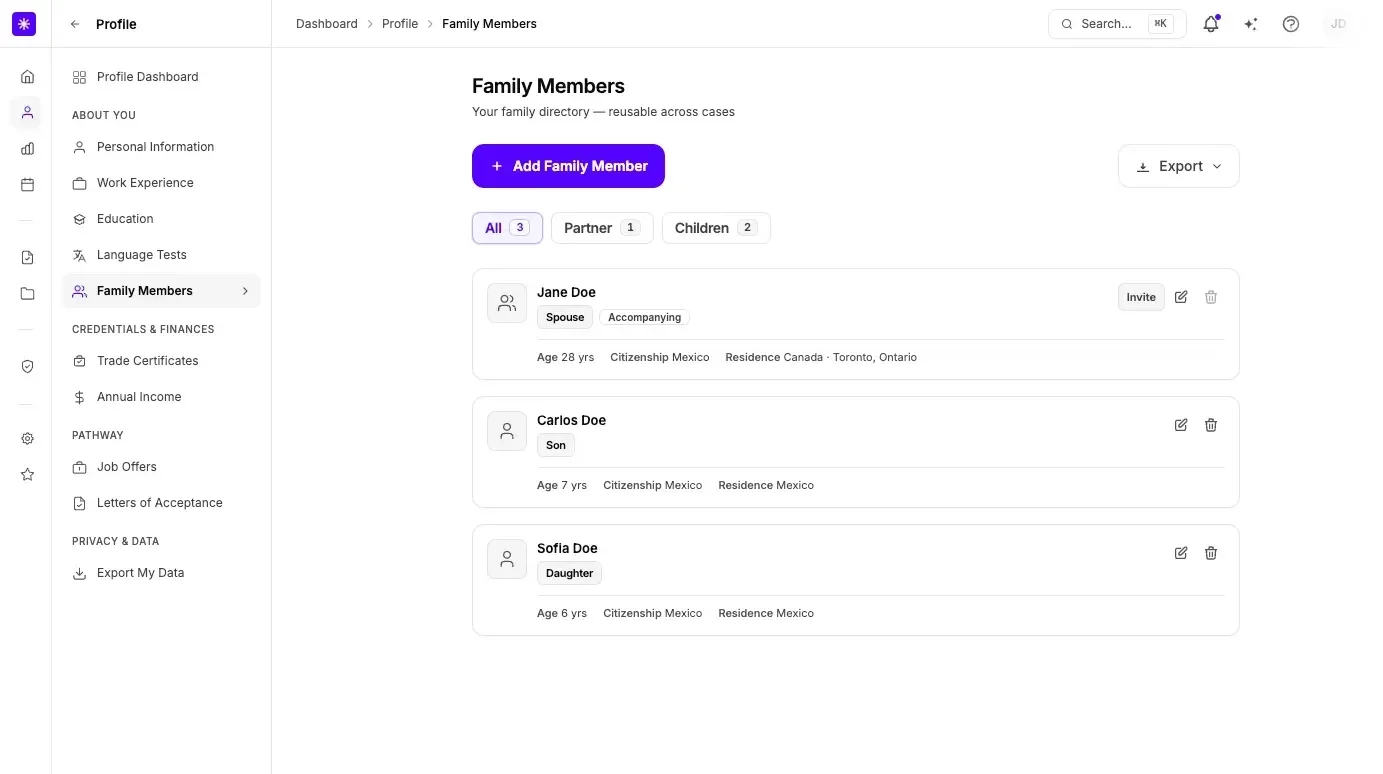The width and height of the screenshot is (1383, 774).
Task: Open the Home icon in left rail
Action: [27, 77]
